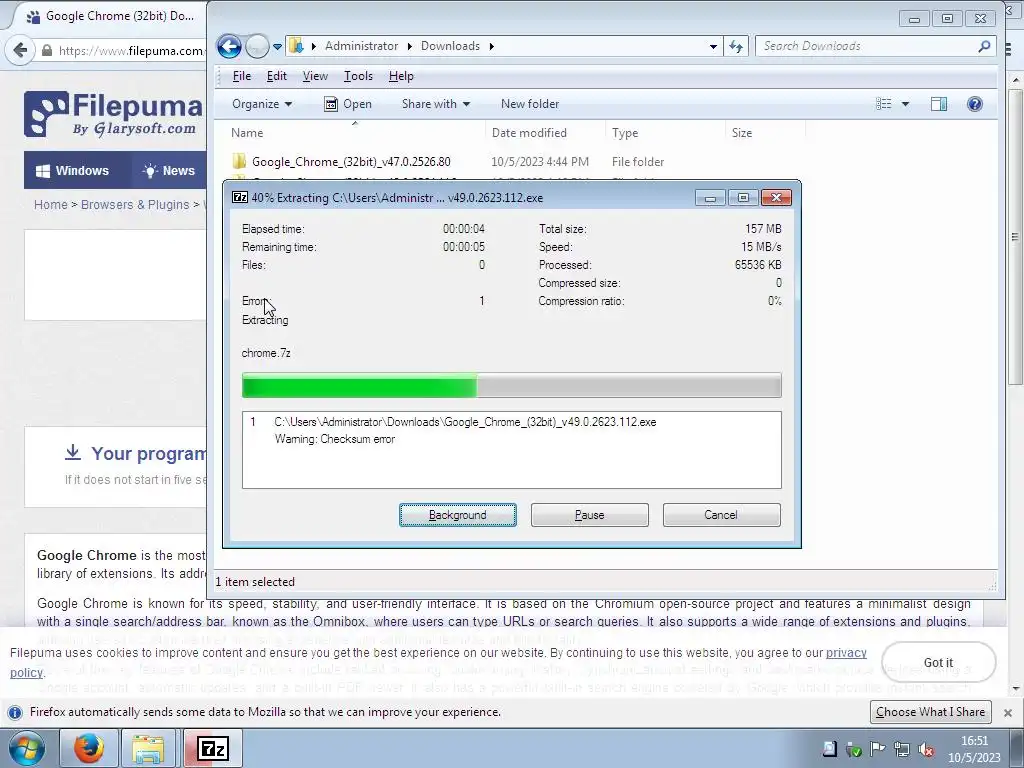Image resolution: width=1024 pixels, height=768 pixels.
Task: Click the Action Center flag tray icon
Action: pos(878,749)
